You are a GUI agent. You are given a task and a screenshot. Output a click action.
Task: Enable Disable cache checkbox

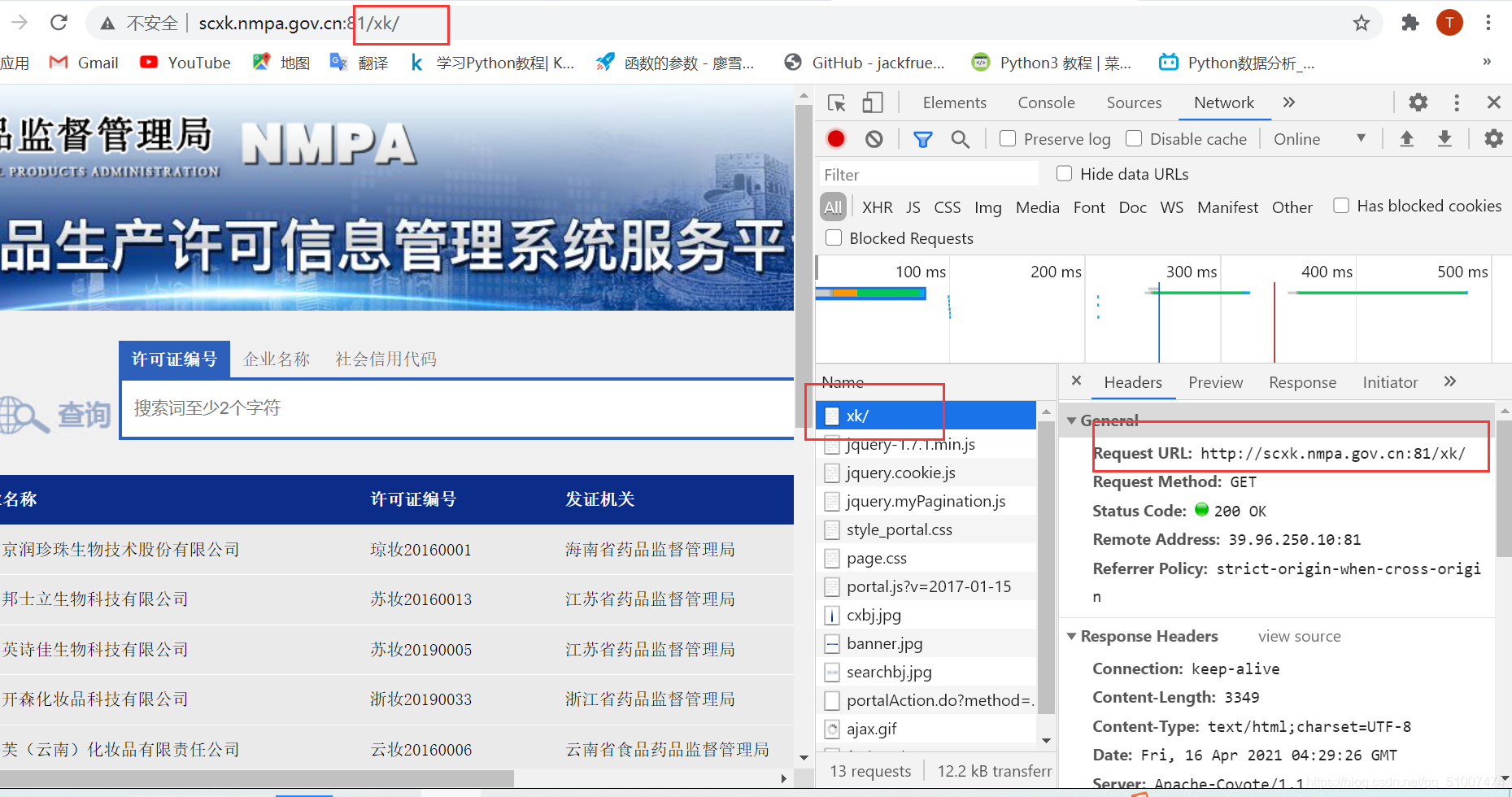pyautogui.click(x=1134, y=139)
